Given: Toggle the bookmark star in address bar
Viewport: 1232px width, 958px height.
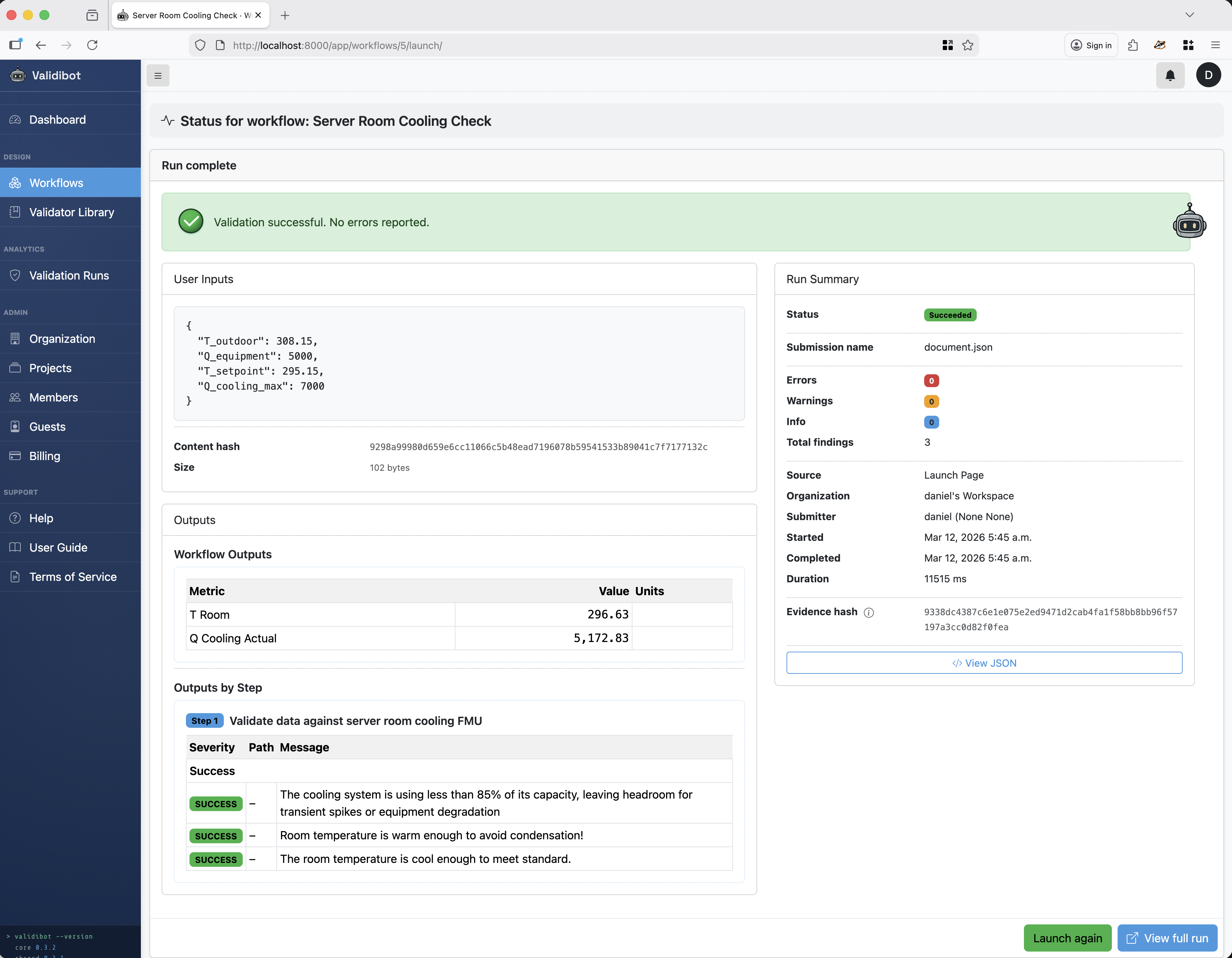Looking at the screenshot, I should pyautogui.click(x=968, y=45).
